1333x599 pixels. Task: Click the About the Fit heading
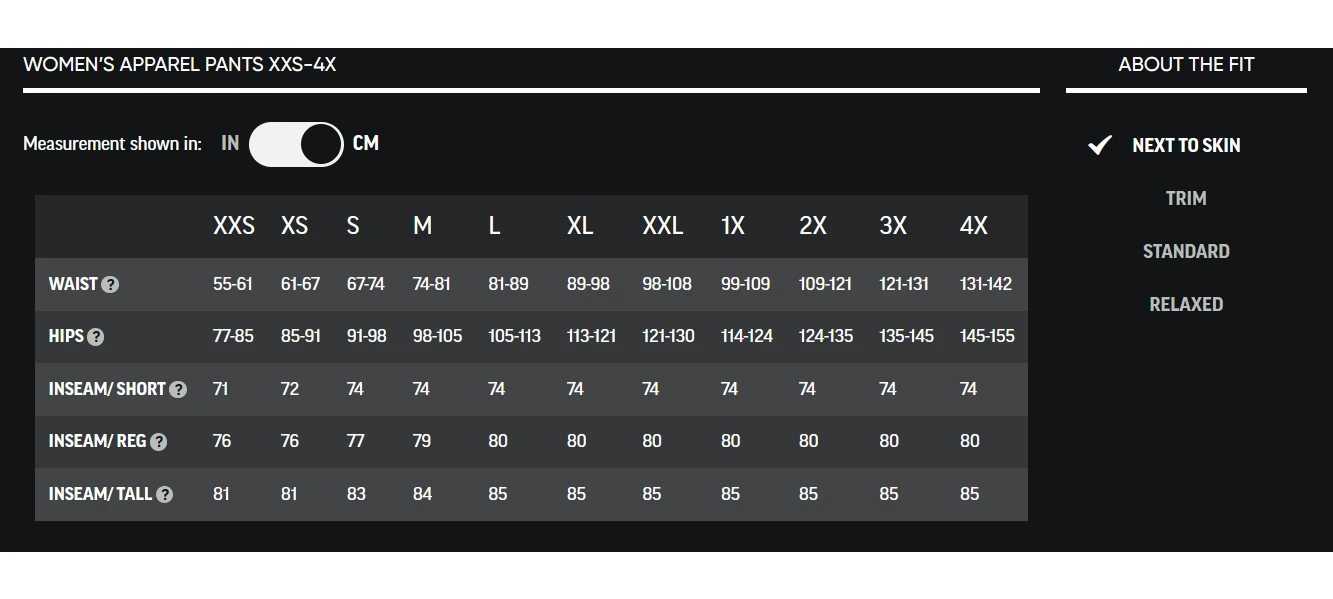[x=1186, y=65]
